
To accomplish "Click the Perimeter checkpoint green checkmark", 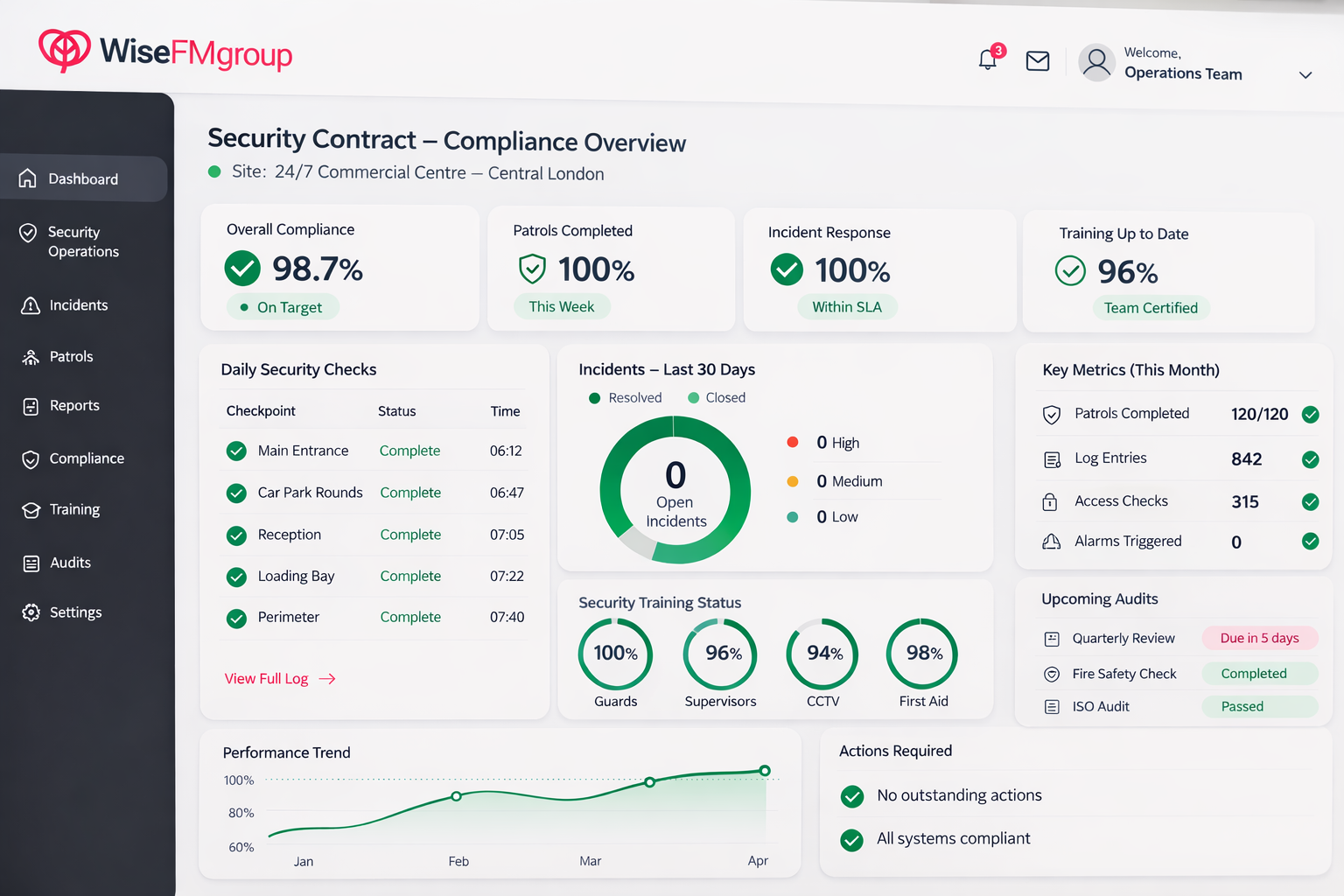I will click(x=236, y=618).
